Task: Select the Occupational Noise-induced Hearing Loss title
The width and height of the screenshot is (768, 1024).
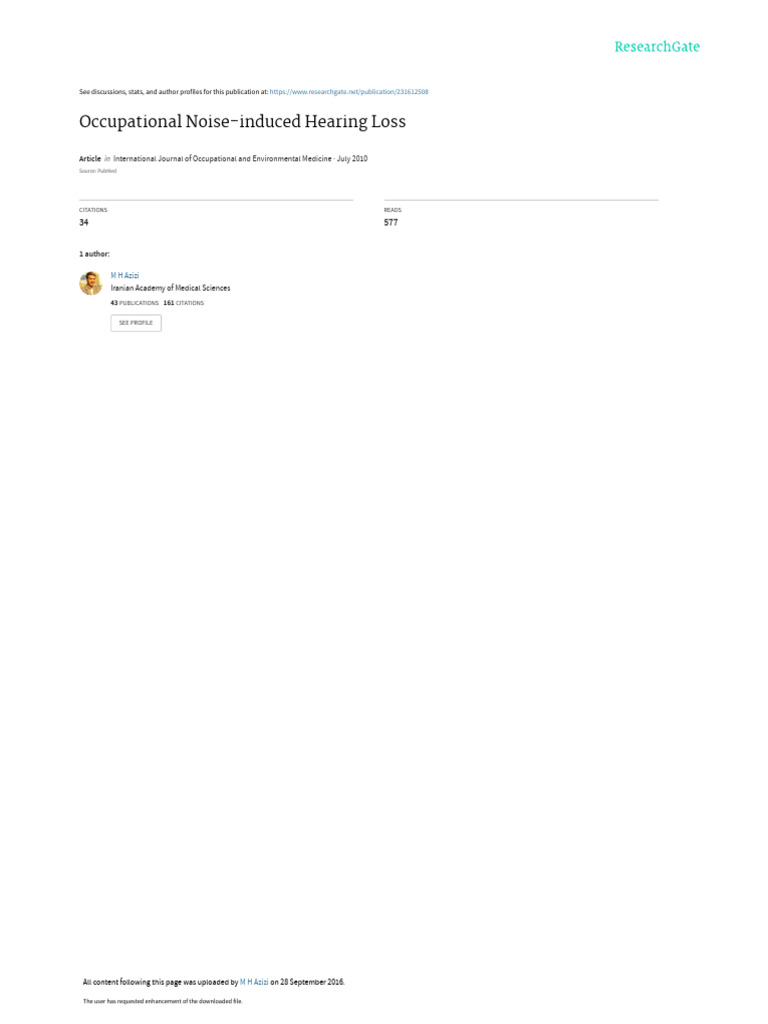Action: point(242,122)
